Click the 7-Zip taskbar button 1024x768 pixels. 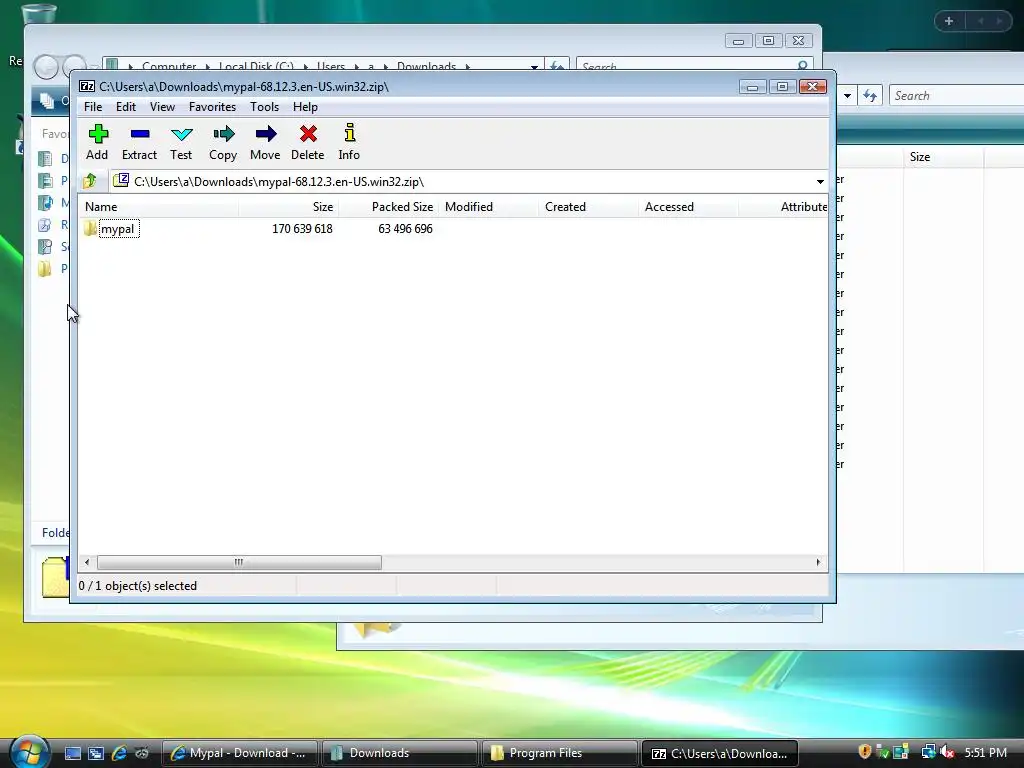(x=720, y=753)
